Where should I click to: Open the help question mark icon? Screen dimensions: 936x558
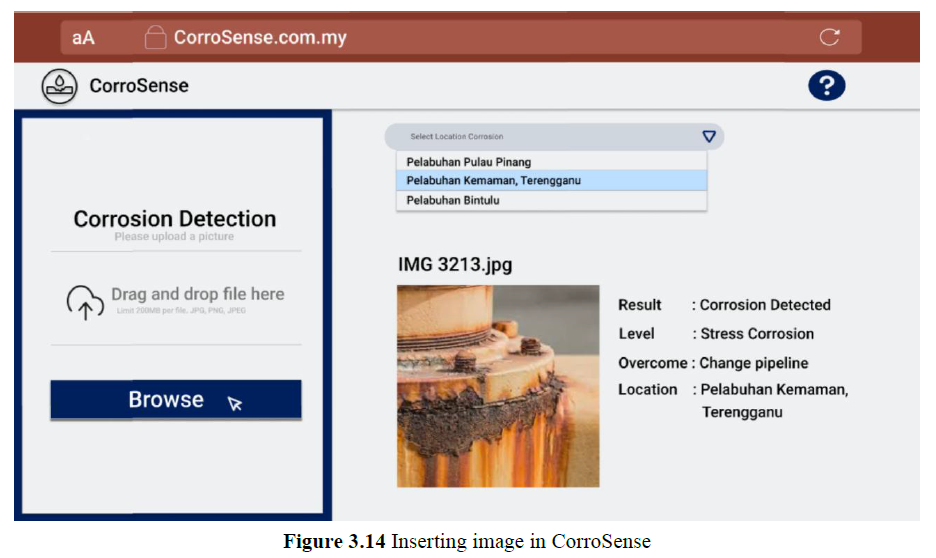tap(826, 87)
